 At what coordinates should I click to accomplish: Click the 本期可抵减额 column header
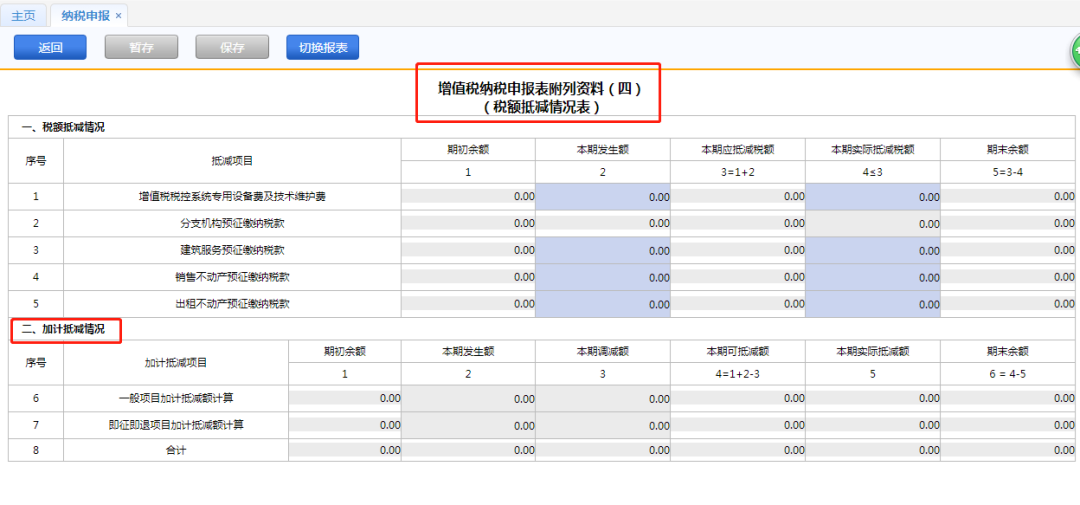(738, 351)
